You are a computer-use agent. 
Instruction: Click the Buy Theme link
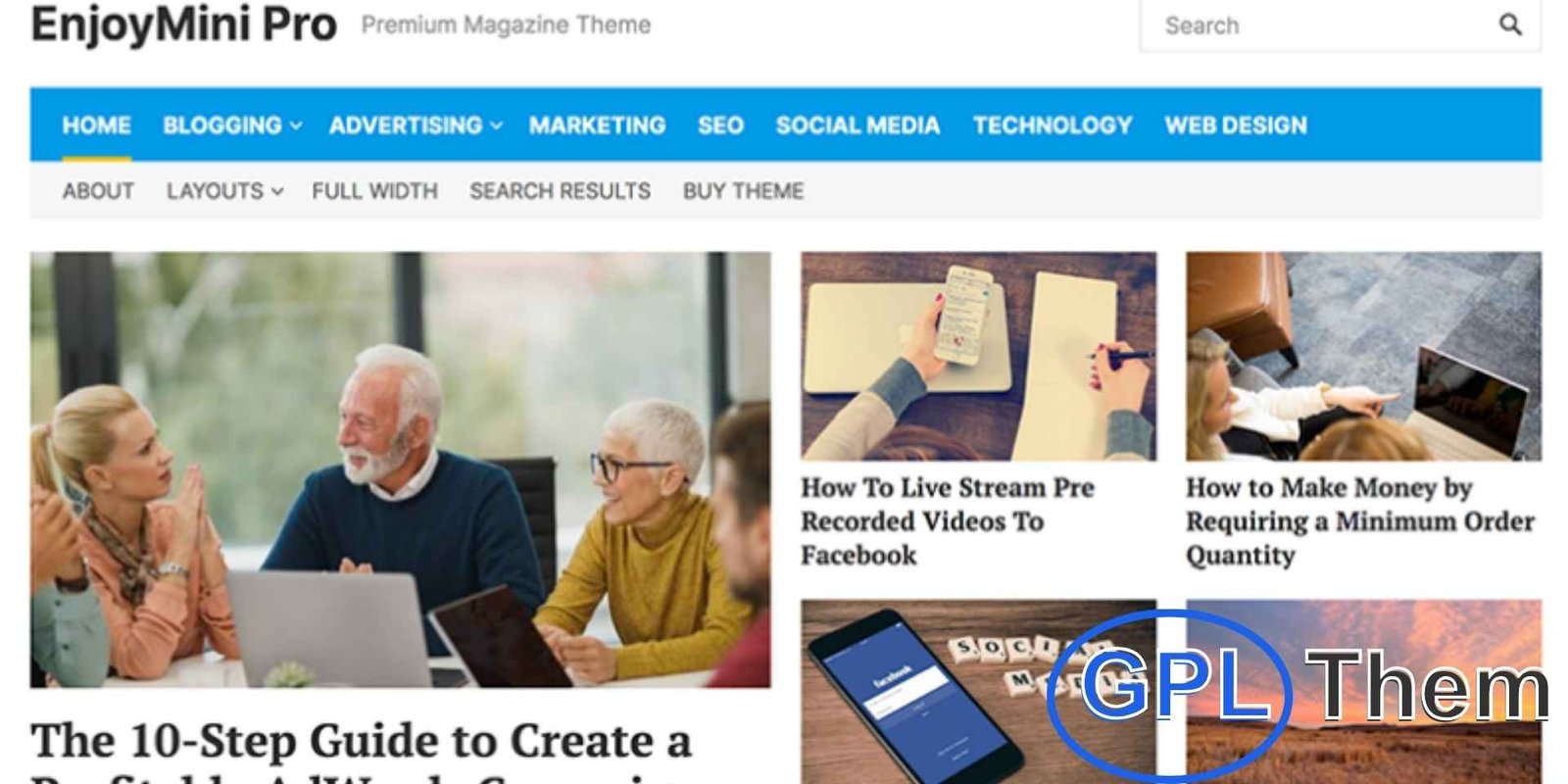(743, 191)
